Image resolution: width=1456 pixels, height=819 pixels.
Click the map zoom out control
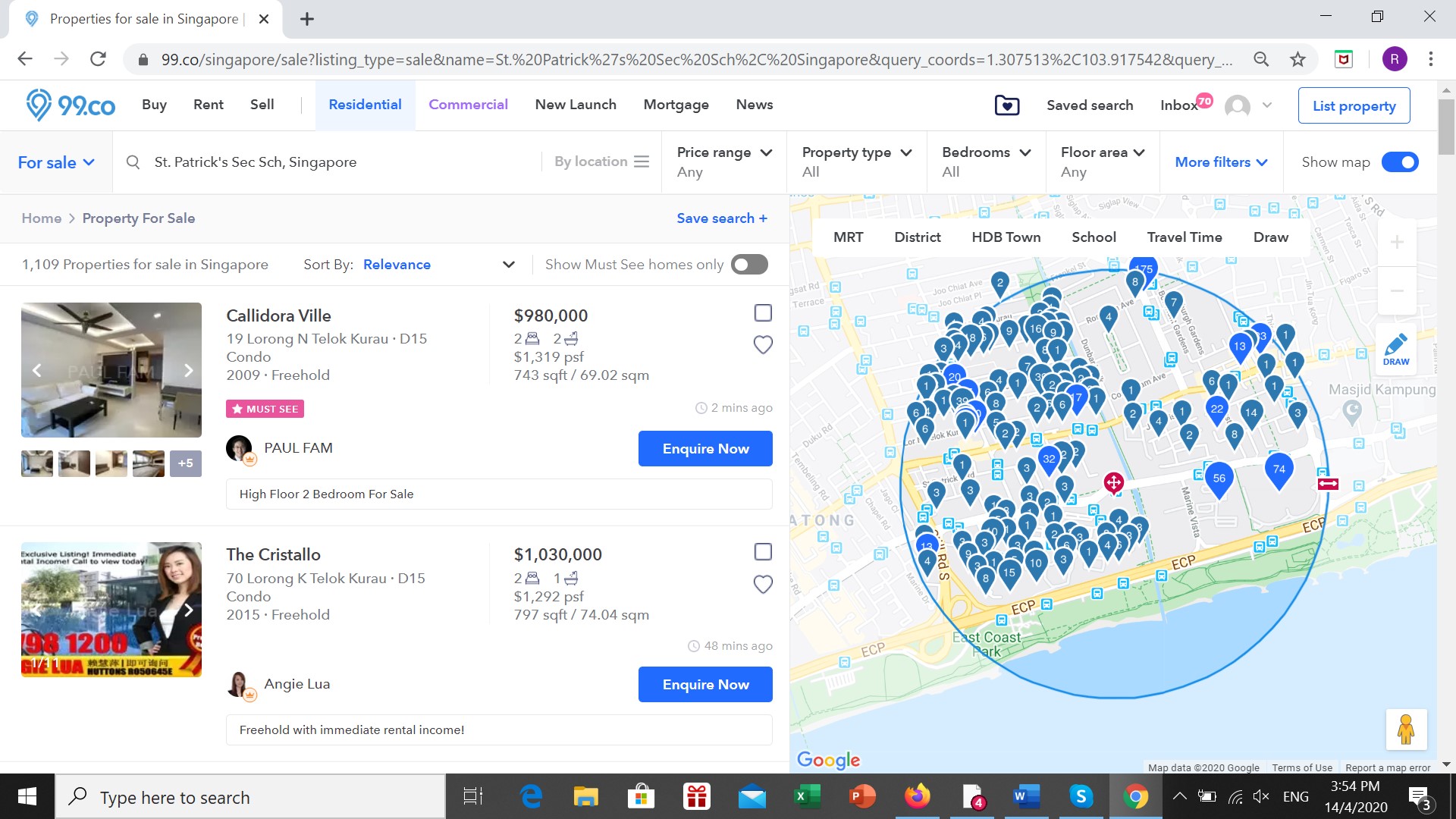(x=1396, y=290)
